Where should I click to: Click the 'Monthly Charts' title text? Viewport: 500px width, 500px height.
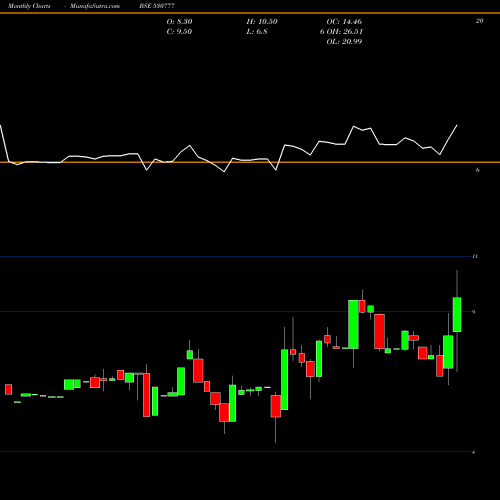point(29,6)
